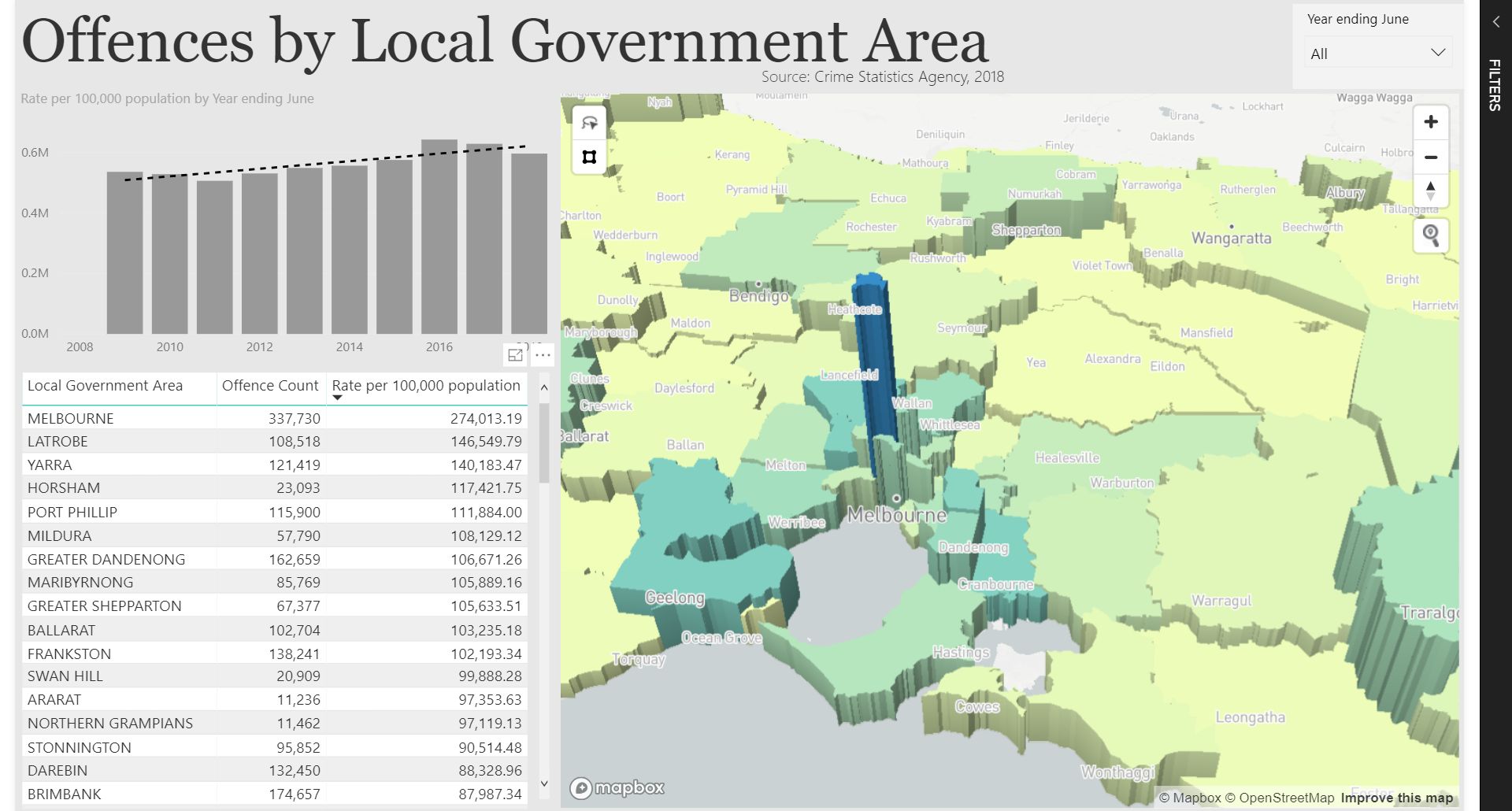The image size is (1512, 811).
Task: Open more options ellipsis for chart
Action: 543,355
